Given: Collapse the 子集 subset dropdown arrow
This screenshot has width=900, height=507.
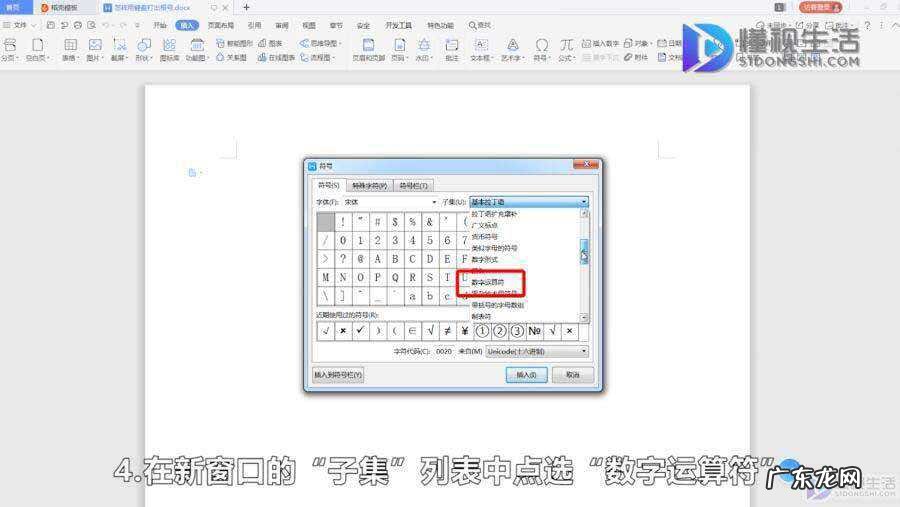Looking at the screenshot, I should [584, 202].
